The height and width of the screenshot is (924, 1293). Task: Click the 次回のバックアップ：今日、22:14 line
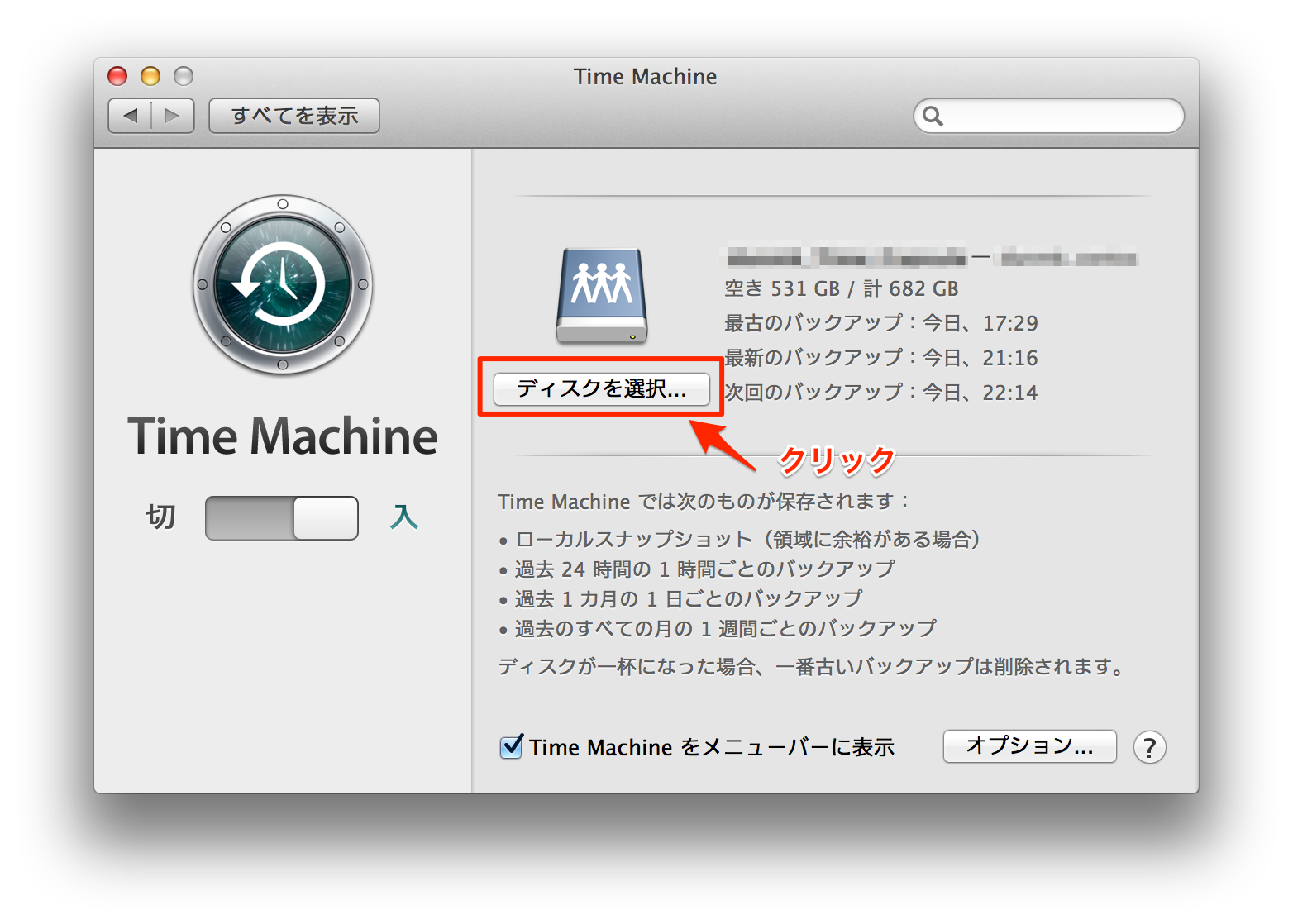(x=881, y=393)
